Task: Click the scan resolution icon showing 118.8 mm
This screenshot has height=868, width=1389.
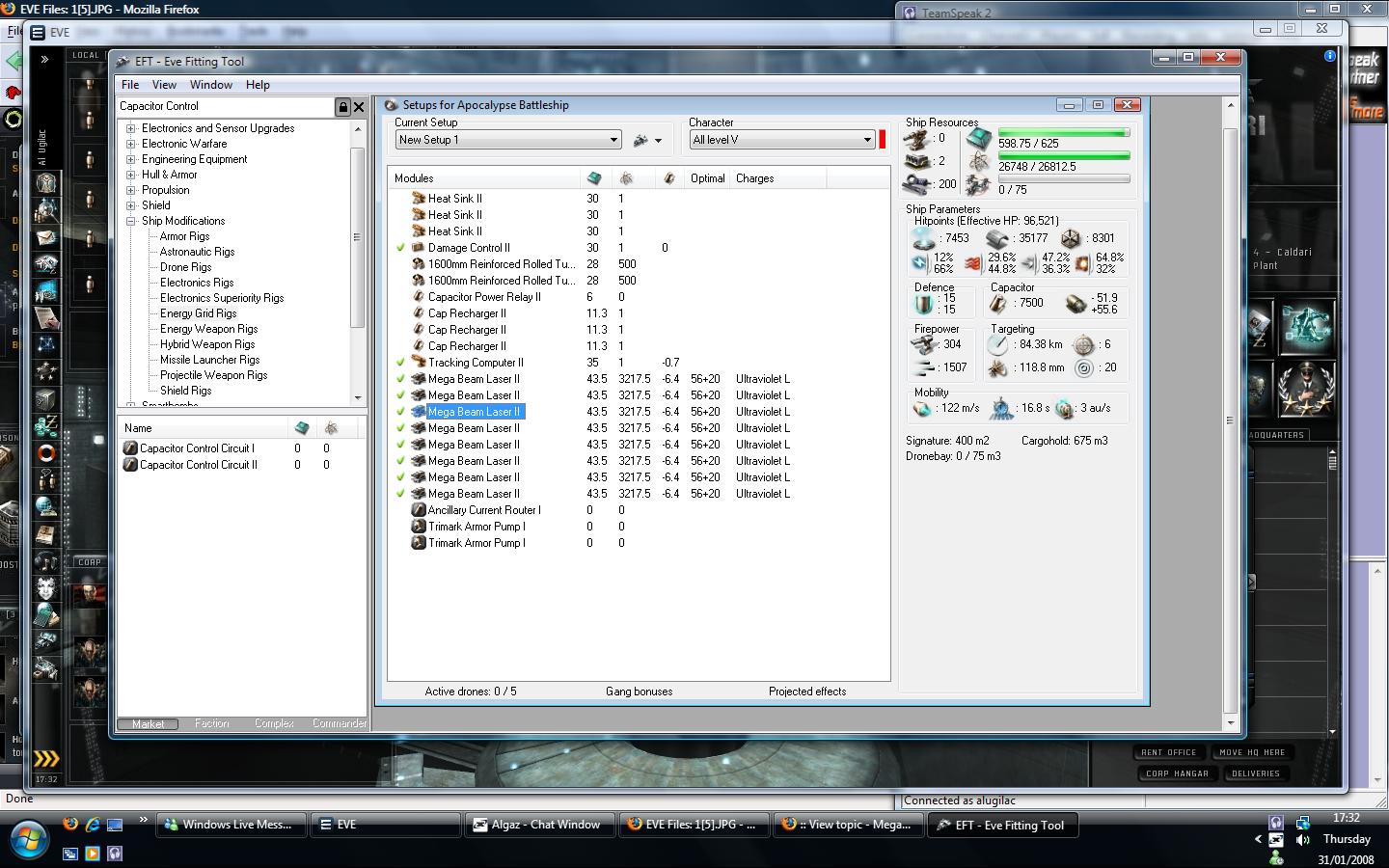Action: click(999, 367)
